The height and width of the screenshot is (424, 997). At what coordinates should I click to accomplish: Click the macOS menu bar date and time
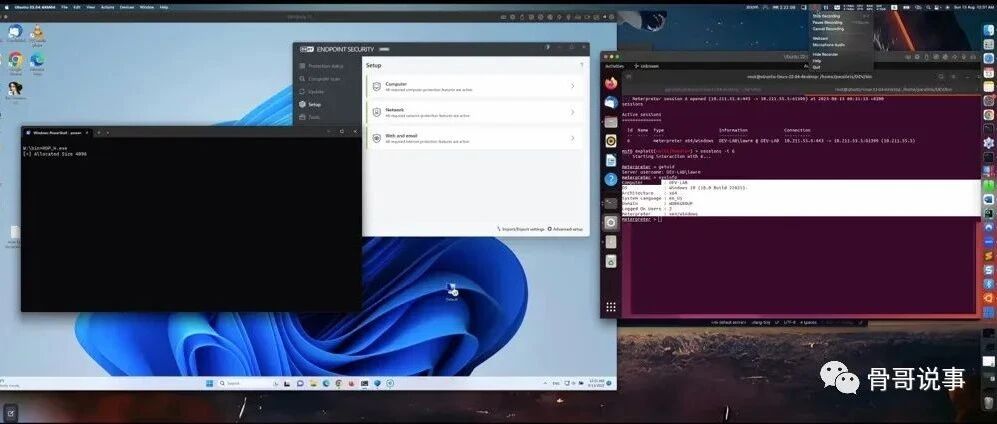974,7
